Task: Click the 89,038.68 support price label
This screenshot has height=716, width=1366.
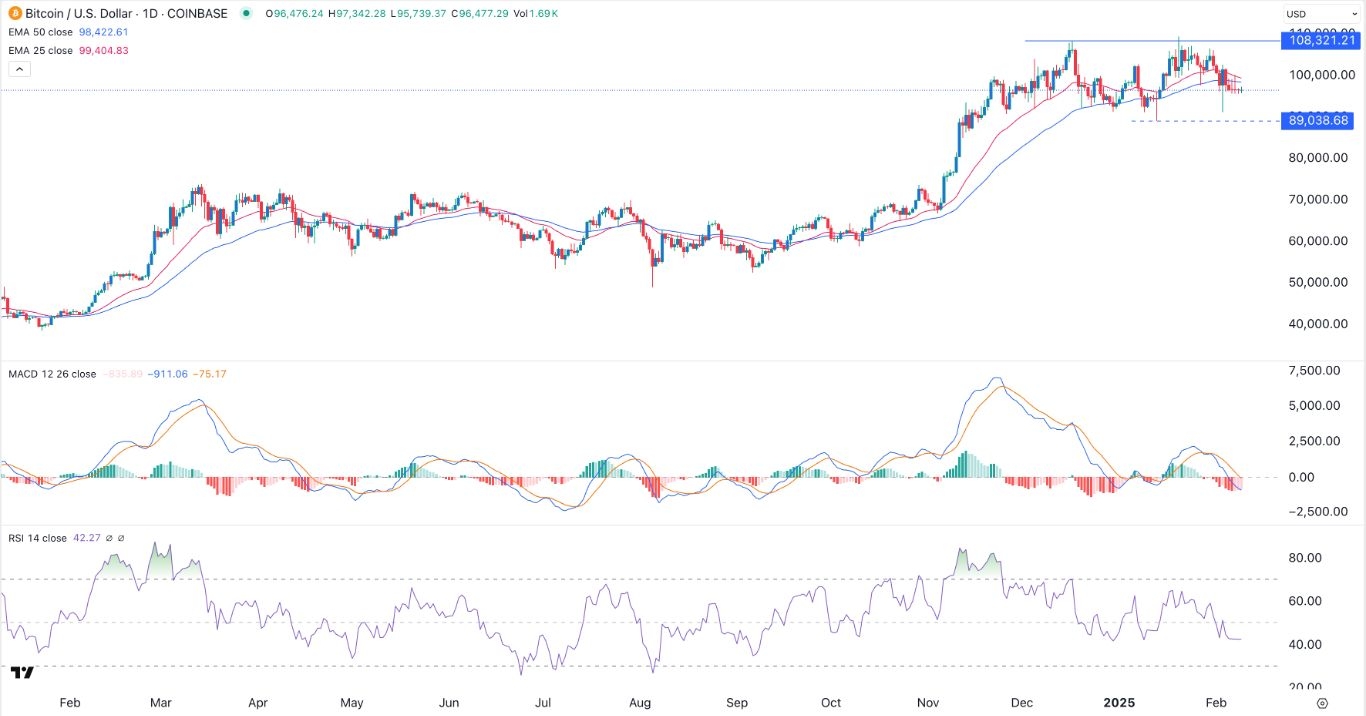Action: click(1318, 121)
